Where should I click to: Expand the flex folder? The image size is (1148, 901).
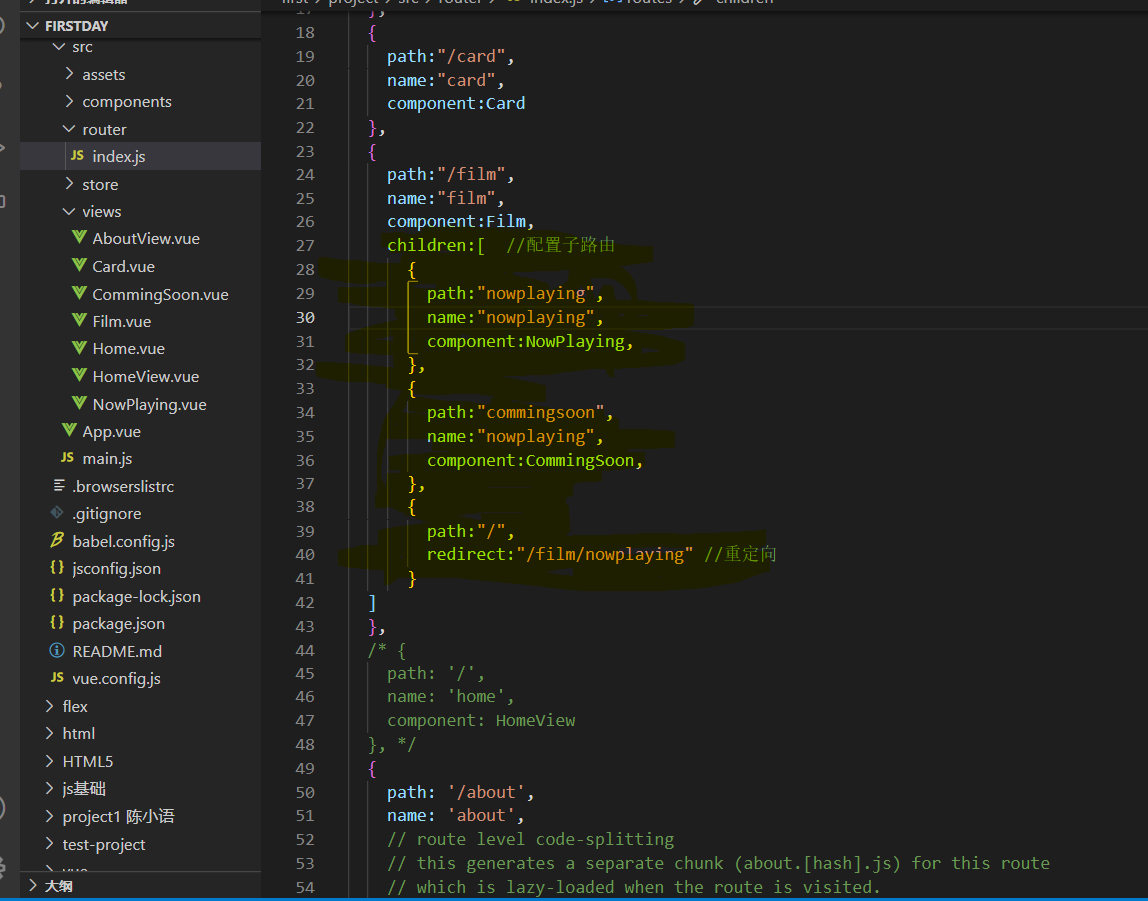[50, 706]
